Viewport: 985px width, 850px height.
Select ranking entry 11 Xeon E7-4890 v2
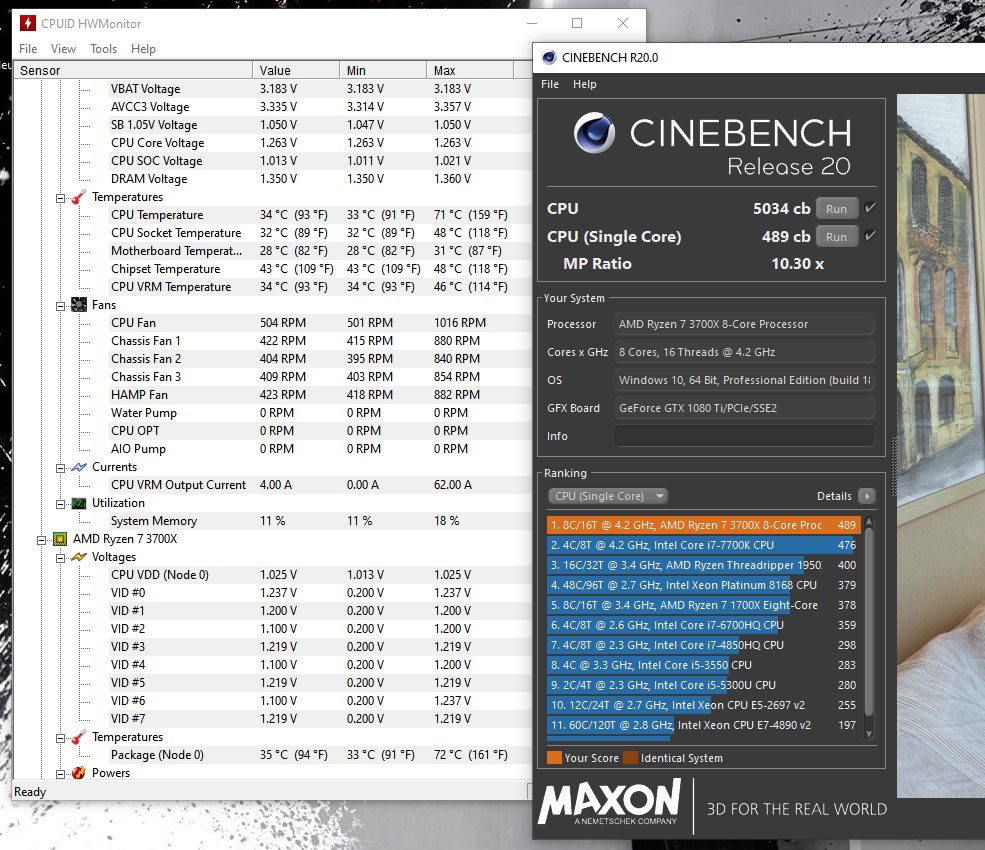pos(702,725)
